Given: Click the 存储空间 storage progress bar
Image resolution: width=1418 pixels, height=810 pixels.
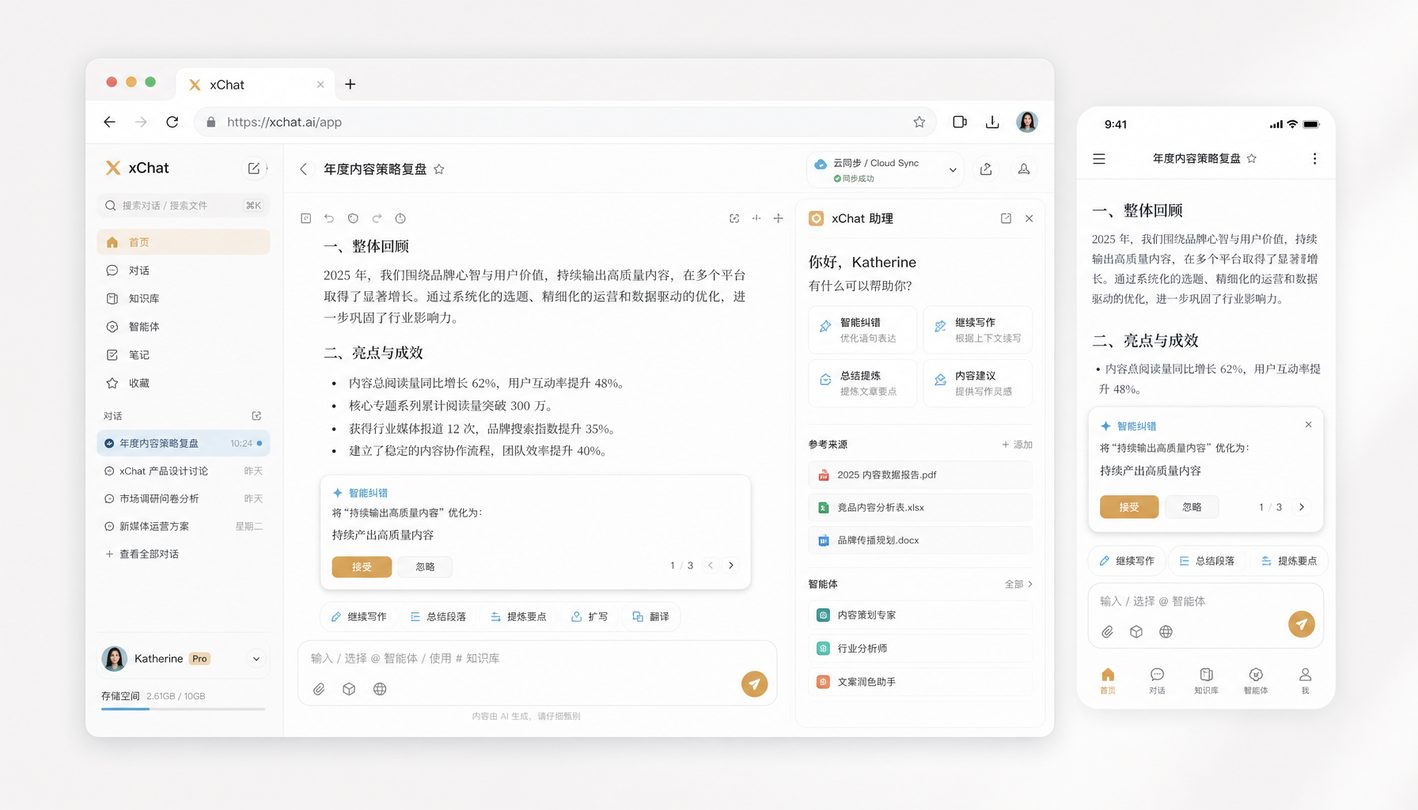Looking at the screenshot, I should click(183, 709).
